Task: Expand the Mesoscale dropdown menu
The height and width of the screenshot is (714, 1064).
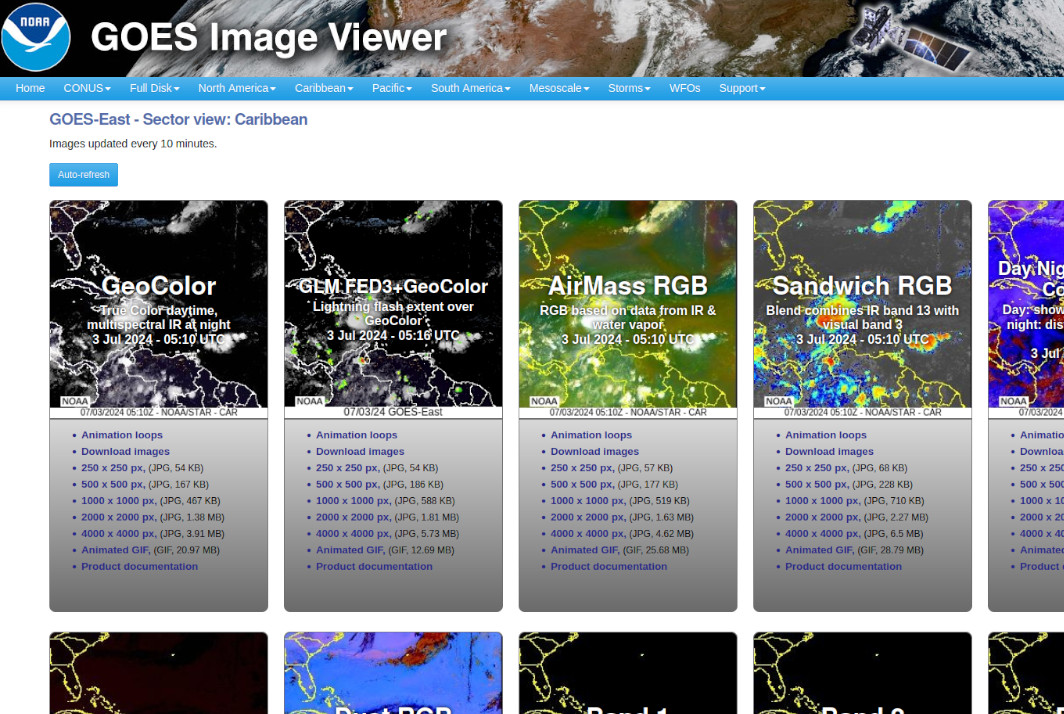Action: click(559, 88)
